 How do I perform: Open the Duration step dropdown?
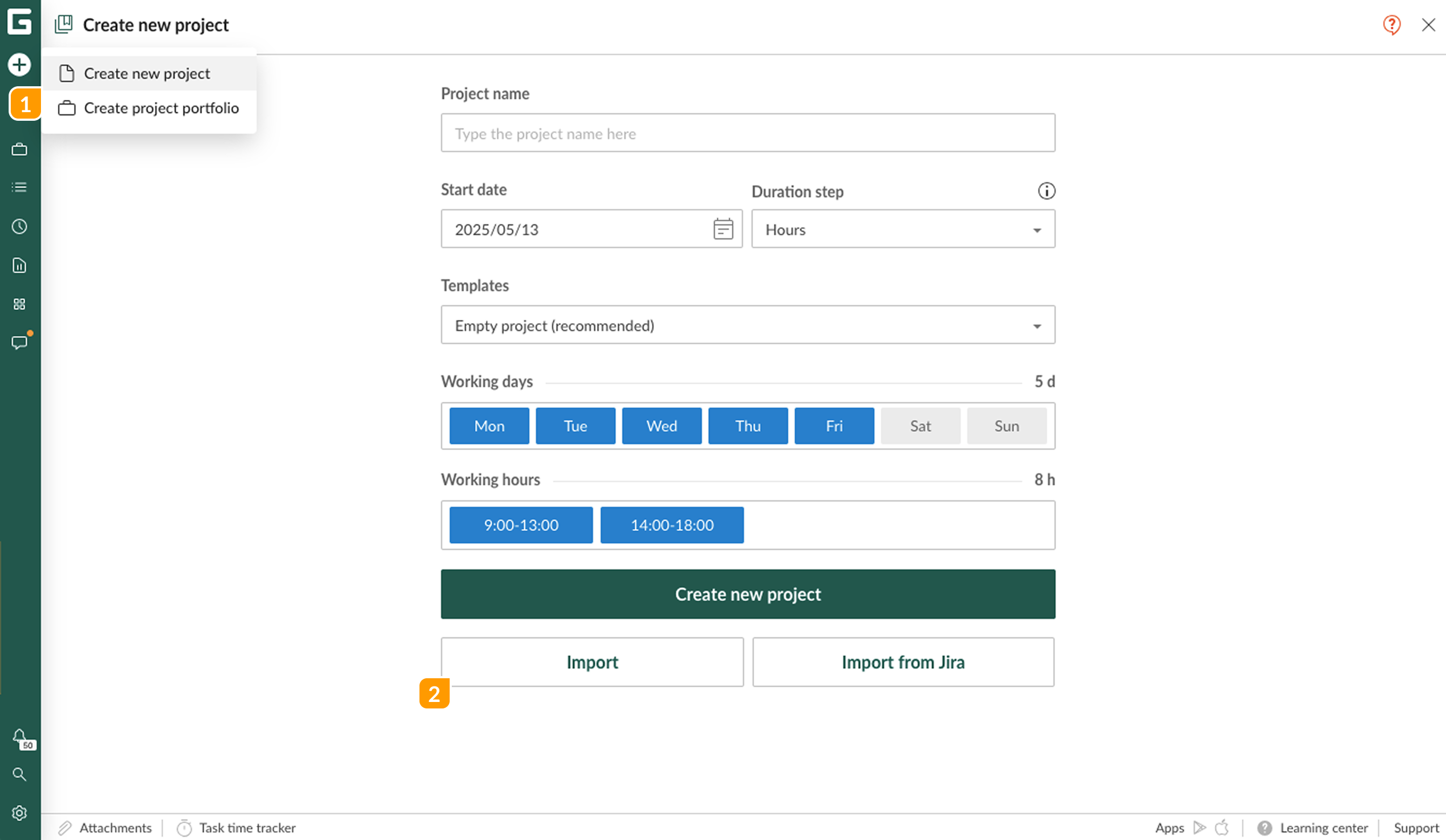point(903,229)
